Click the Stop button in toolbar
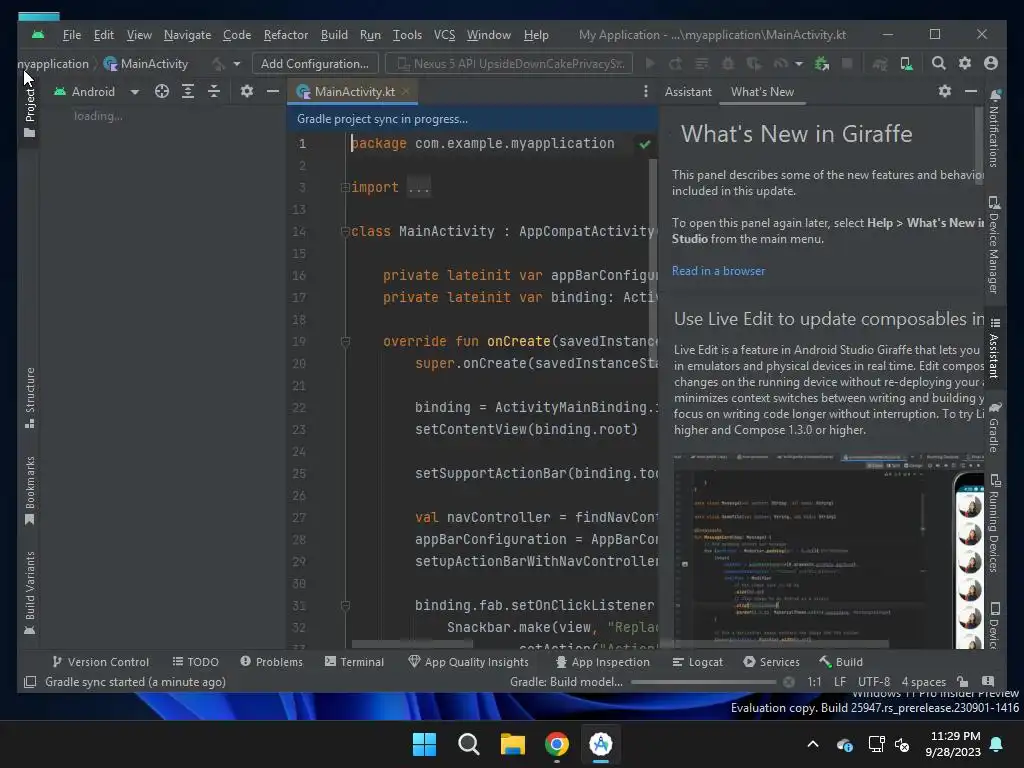The image size is (1024, 768). click(x=847, y=63)
